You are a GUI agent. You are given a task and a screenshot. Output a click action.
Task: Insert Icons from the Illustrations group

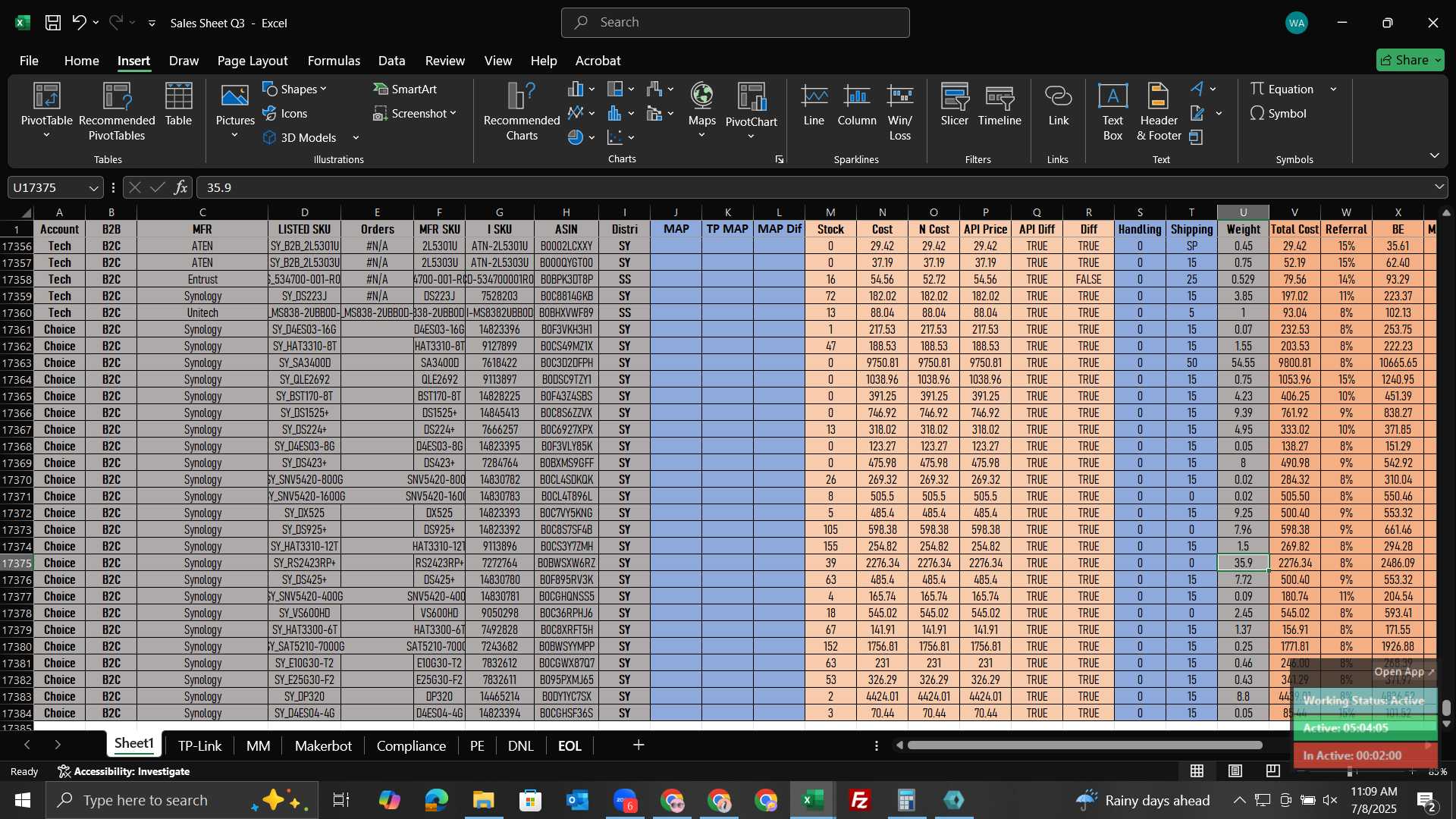(x=285, y=114)
